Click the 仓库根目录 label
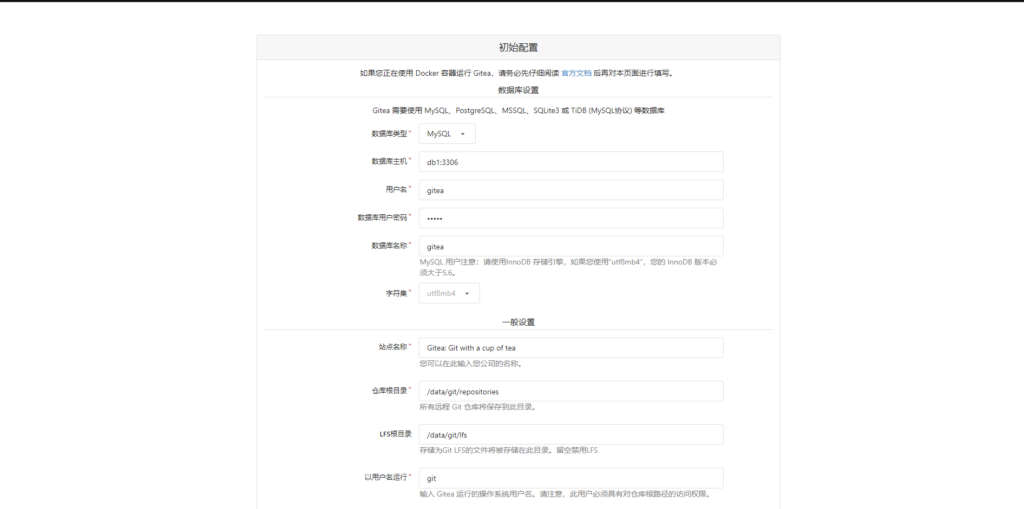This screenshot has height=509, width=1024. 389,390
